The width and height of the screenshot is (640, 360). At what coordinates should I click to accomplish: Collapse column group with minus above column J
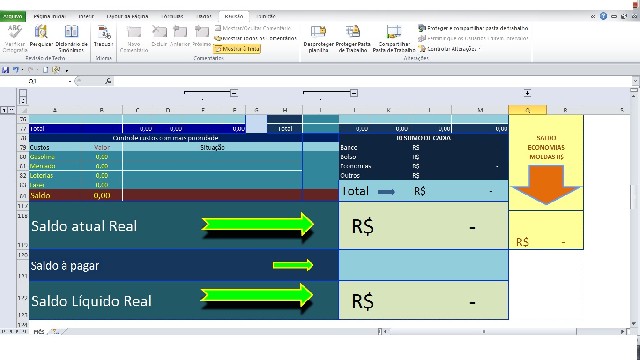(x=354, y=93)
